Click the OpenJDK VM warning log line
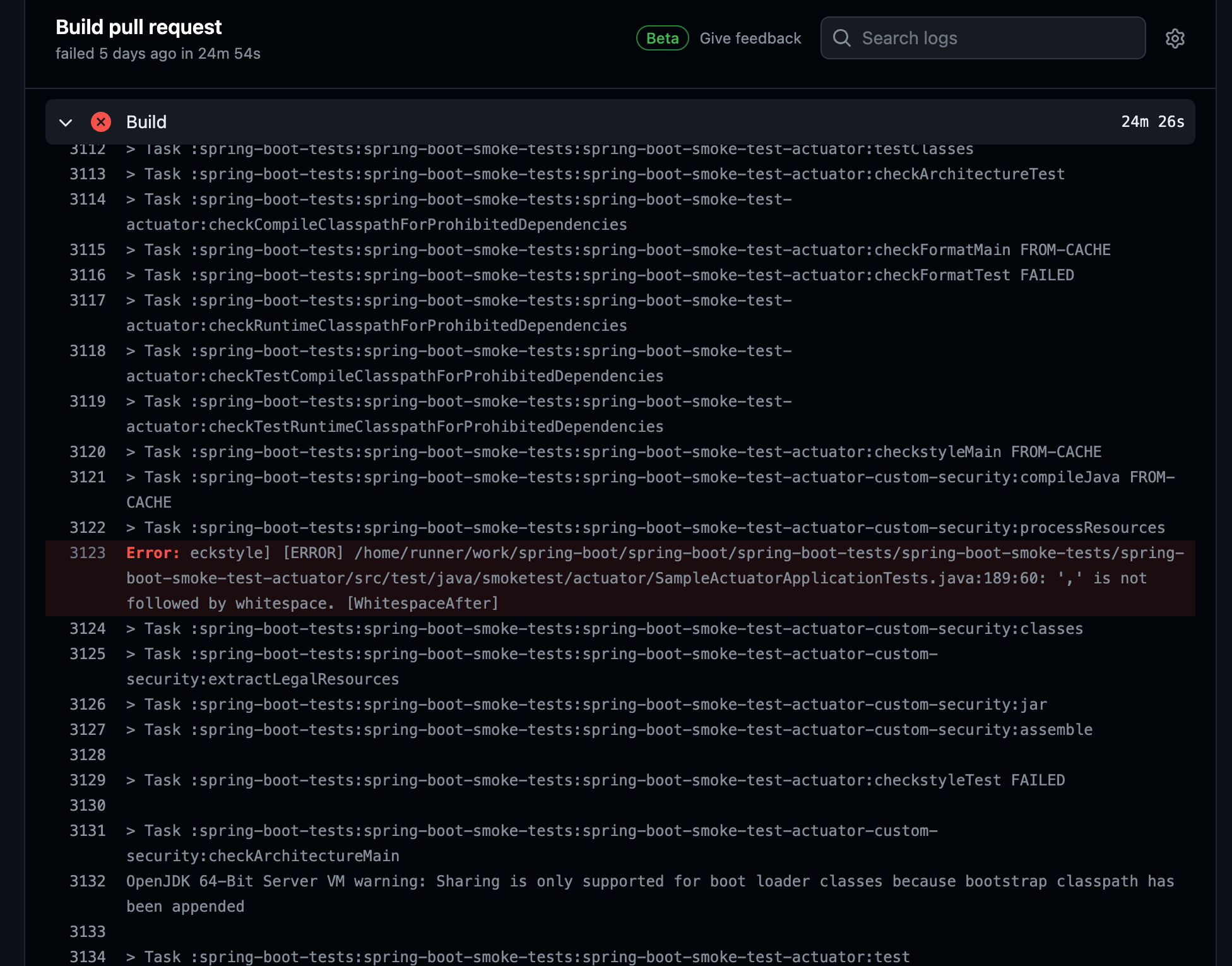This screenshot has width=1232, height=966. (650, 881)
